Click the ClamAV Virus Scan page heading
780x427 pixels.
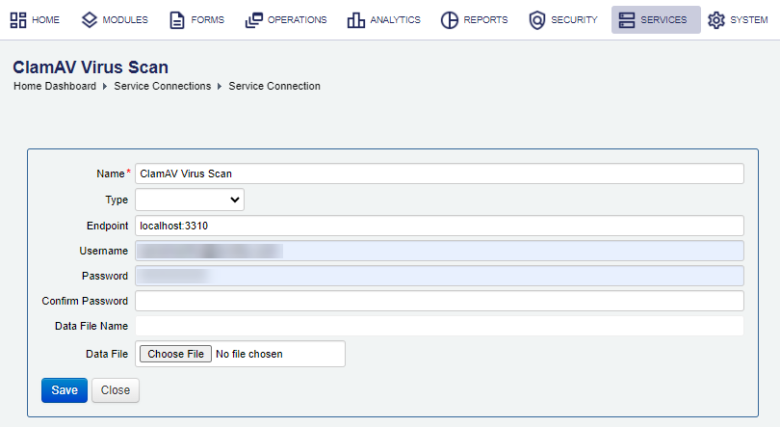(91, 67)
